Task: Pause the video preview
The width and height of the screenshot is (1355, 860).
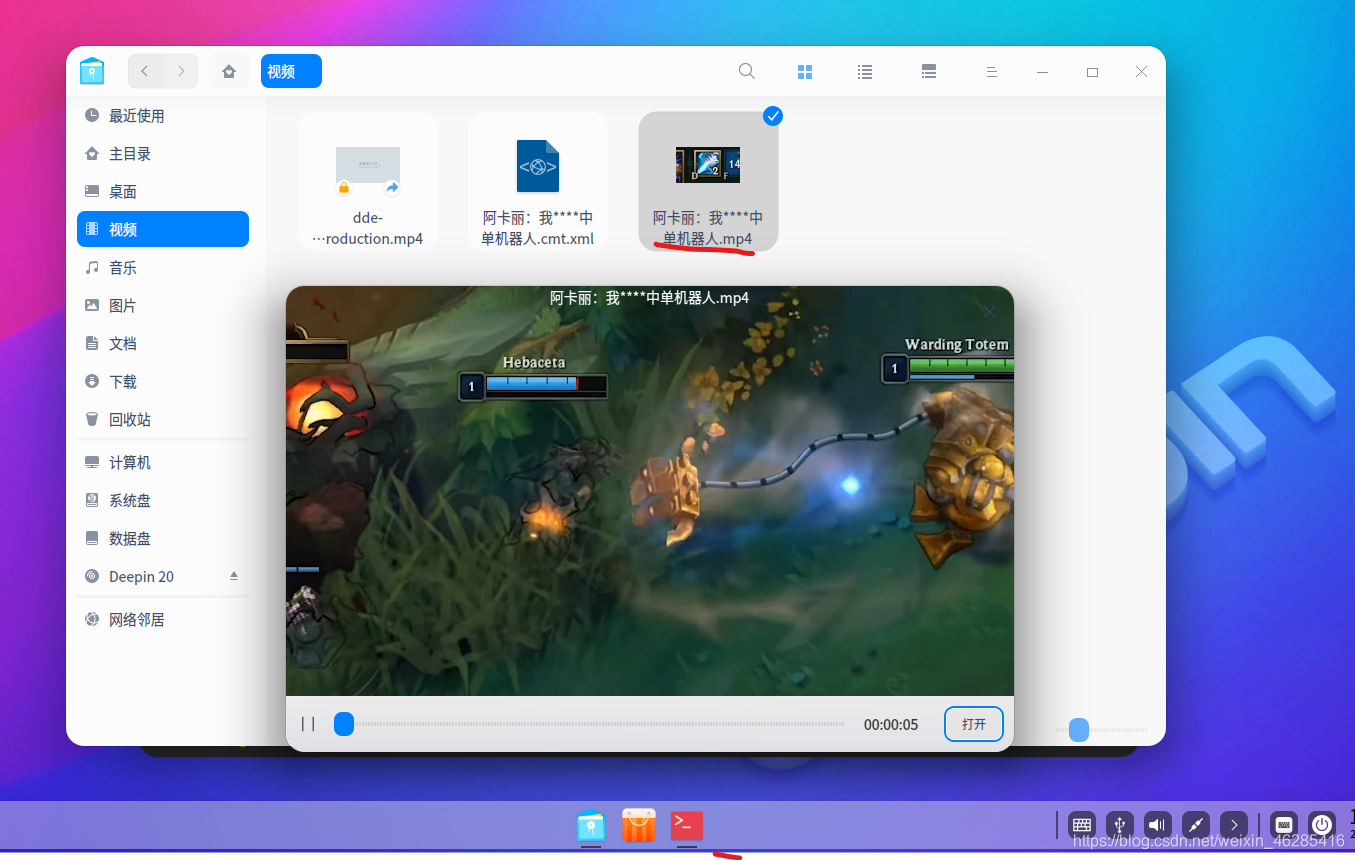Action: click(308, 724)
